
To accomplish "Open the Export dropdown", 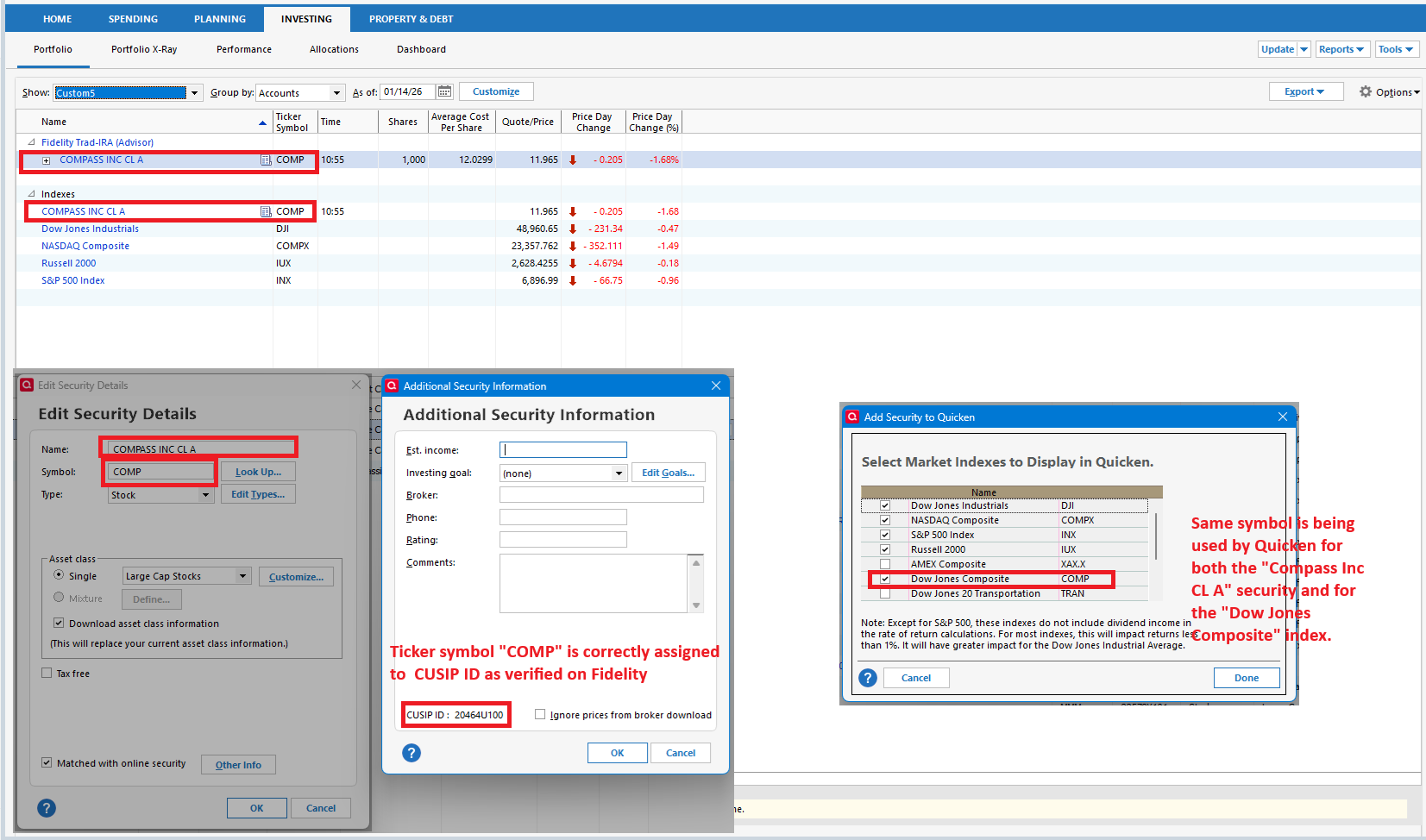I will 1306,91.
